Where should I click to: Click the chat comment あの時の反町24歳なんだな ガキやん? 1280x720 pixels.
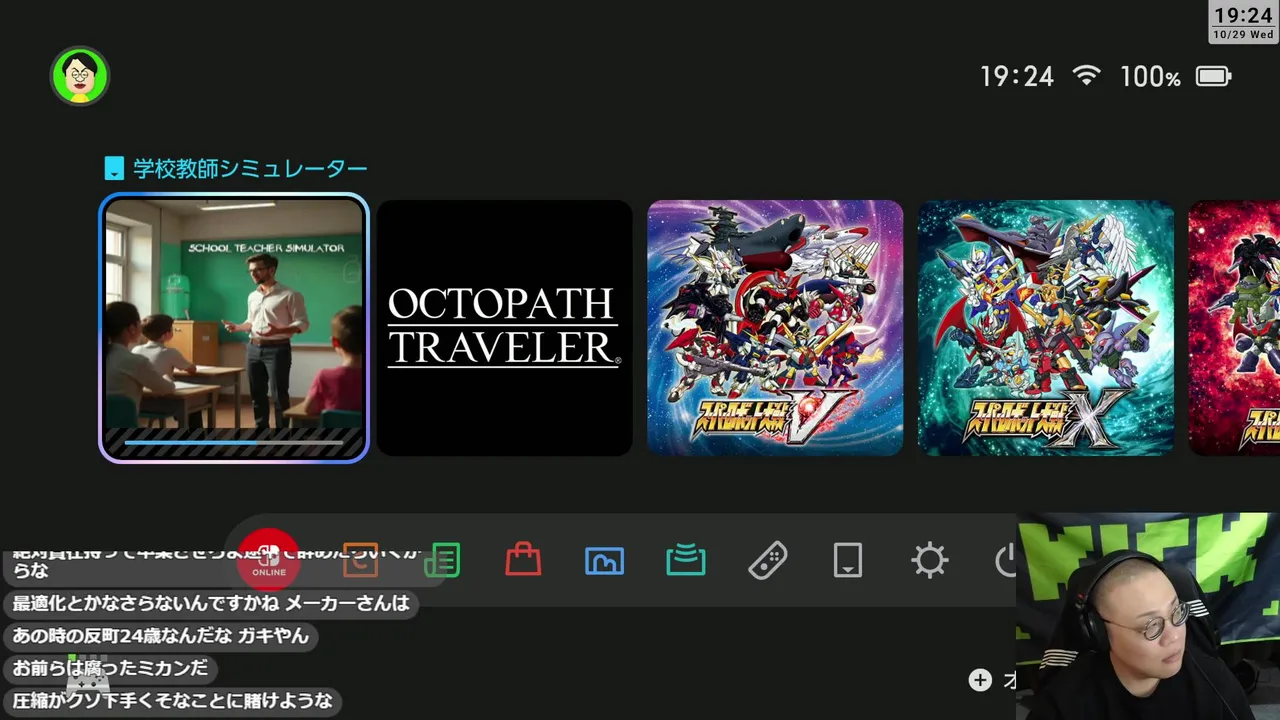(161, 635)
